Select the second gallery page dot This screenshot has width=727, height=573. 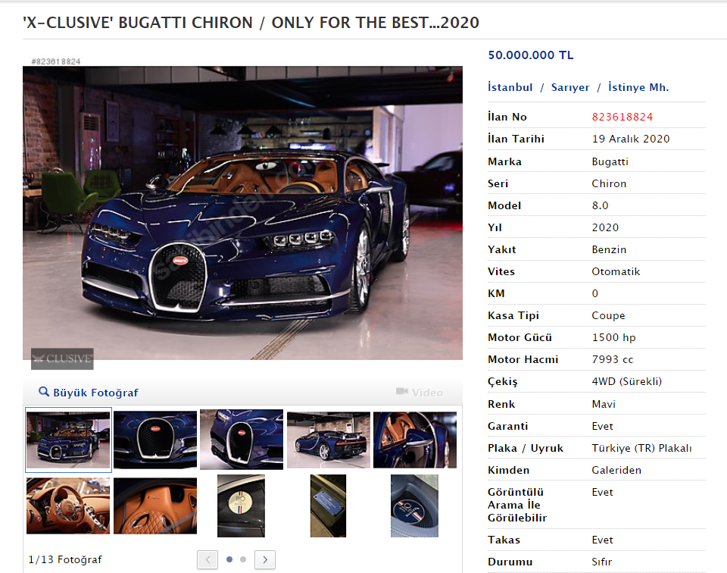coord(243,560)
